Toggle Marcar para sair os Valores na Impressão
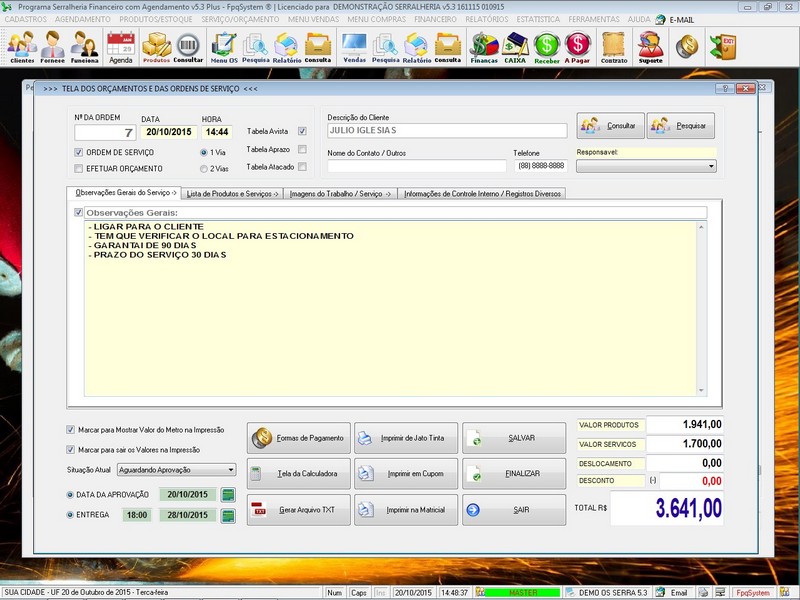The width and height of the screenshot is (800, 600). coord(70,449)
